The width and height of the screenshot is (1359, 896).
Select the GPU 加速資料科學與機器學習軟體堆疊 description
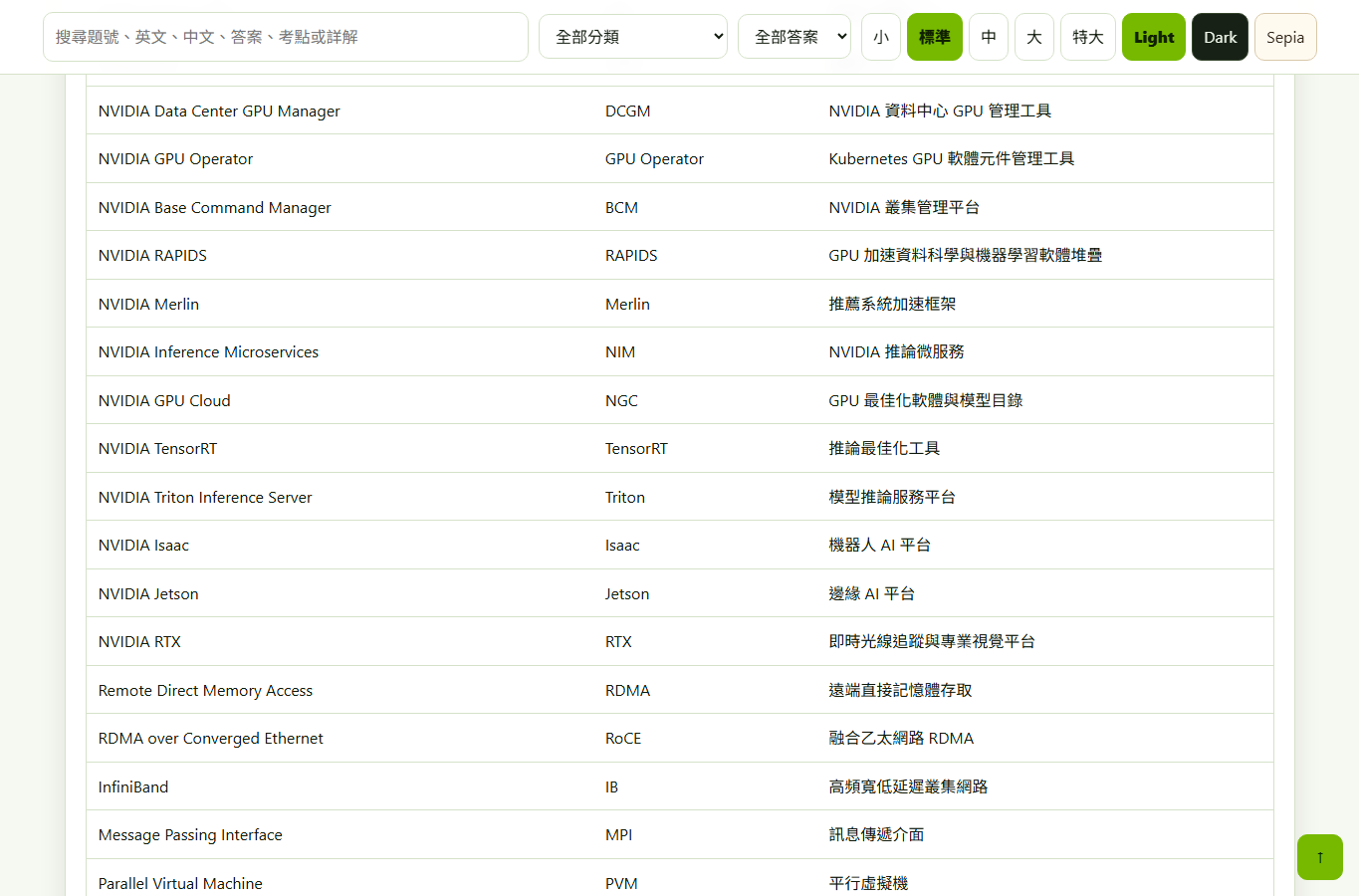click(x=966, y=256)
